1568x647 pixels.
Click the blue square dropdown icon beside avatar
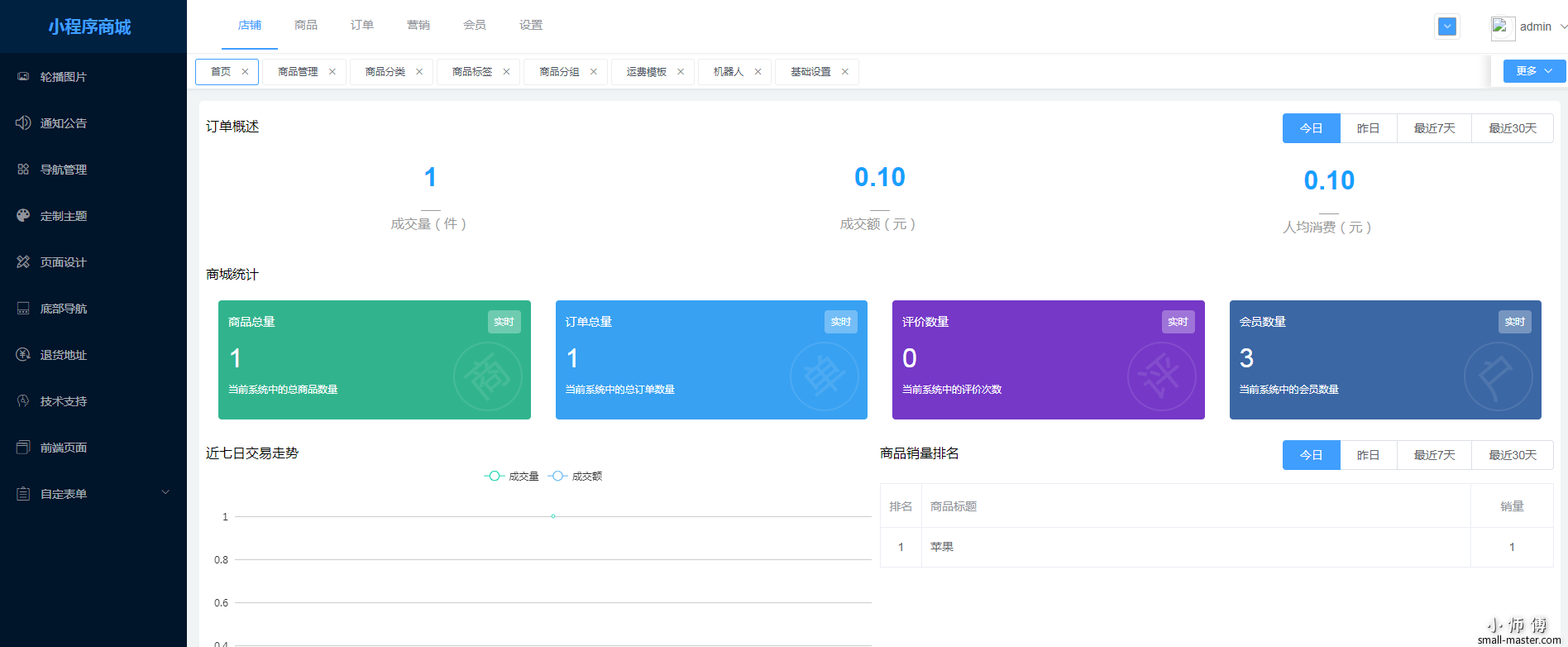click(x=1447, y=26)
